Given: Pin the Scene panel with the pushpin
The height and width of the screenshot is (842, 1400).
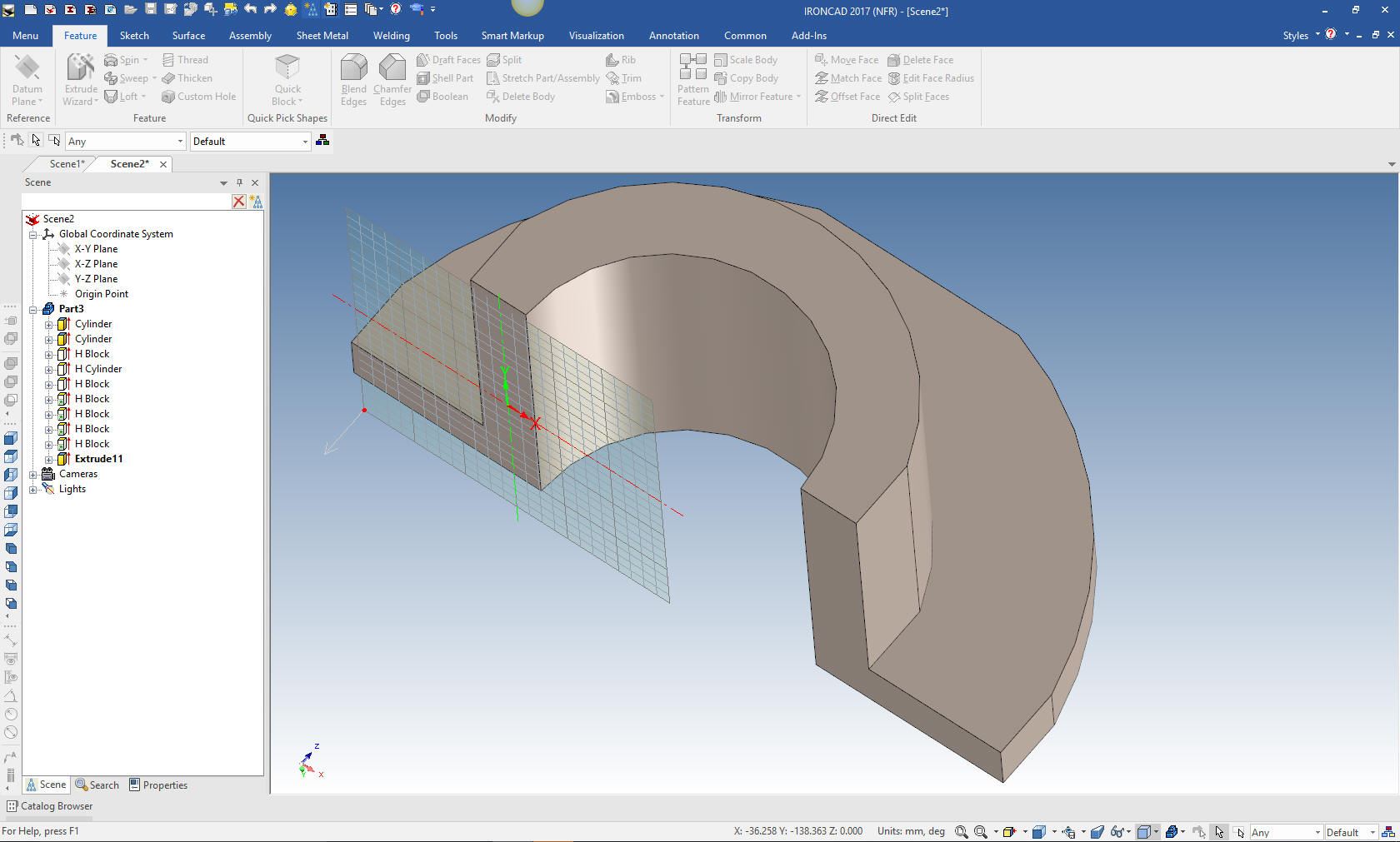Looking at the screenshot, I should pyautogui.click(x=239, y=182).
